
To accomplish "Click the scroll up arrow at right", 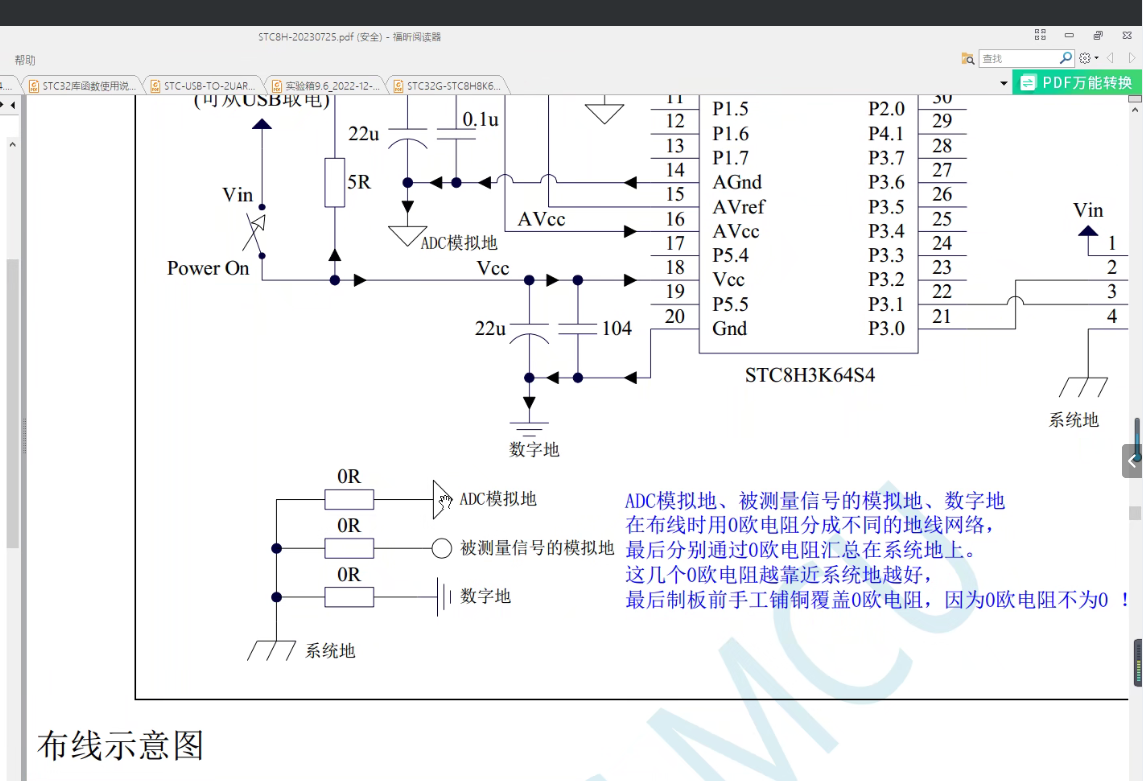I will (x=1135, y=109).
